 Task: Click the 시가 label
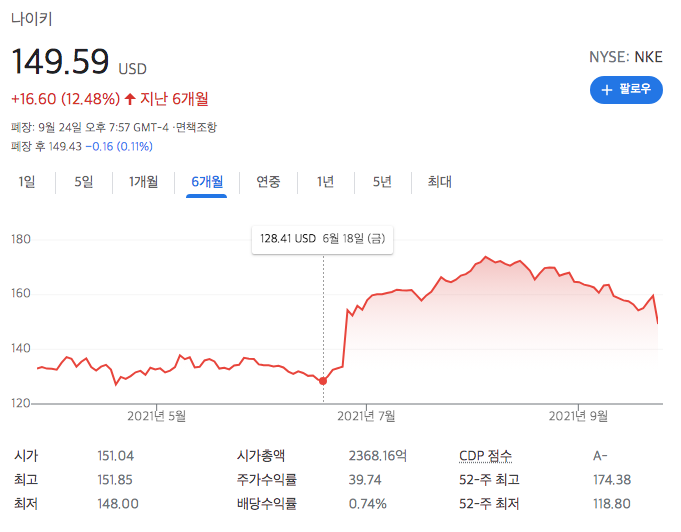26,456
